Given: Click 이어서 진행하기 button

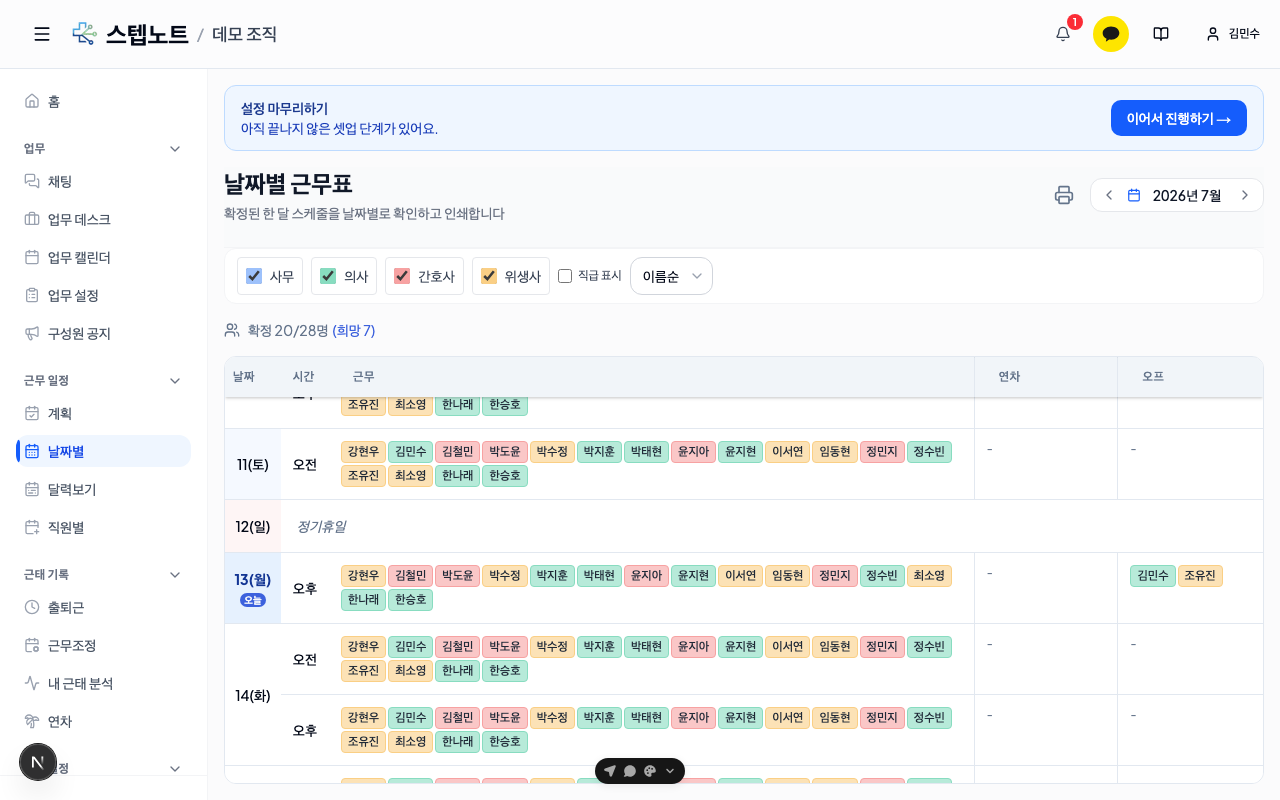Looking at the screenshot, I should pos(1179,118).
